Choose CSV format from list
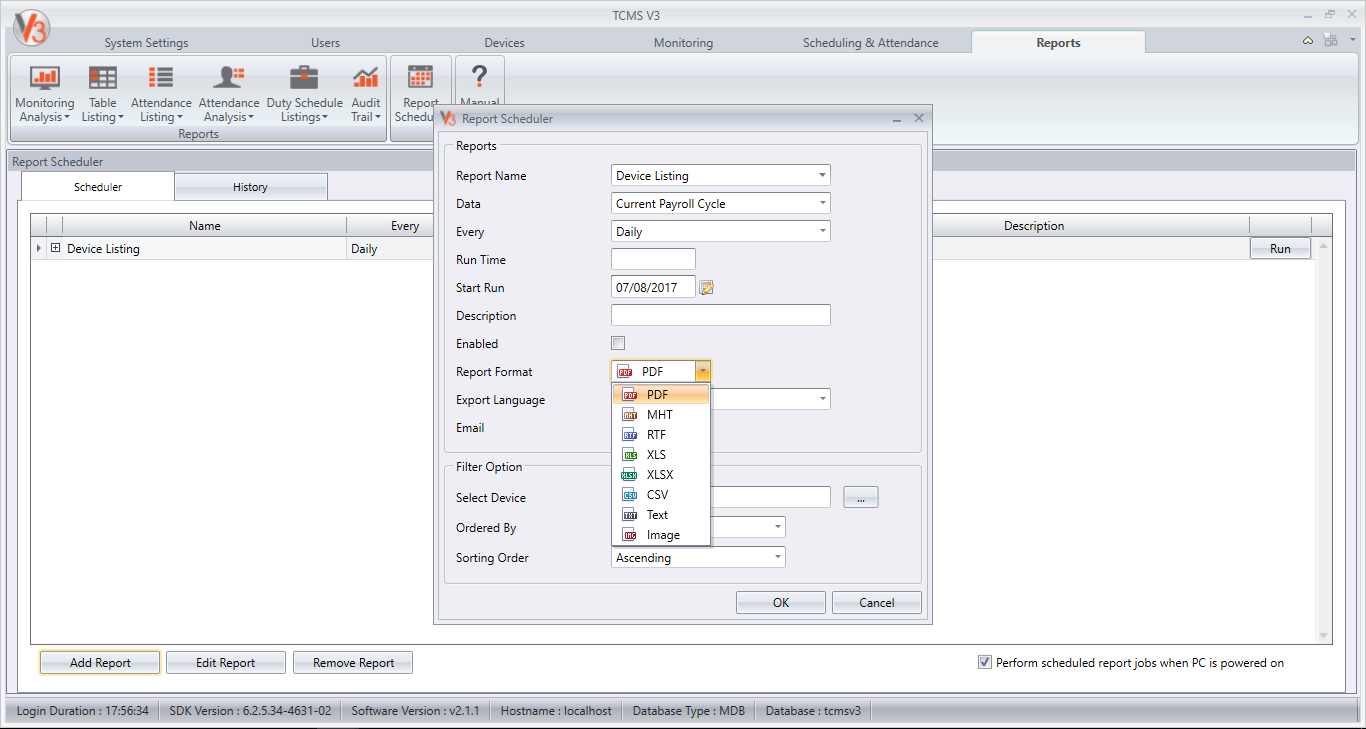1366x729 pixels. coord(661,495)
